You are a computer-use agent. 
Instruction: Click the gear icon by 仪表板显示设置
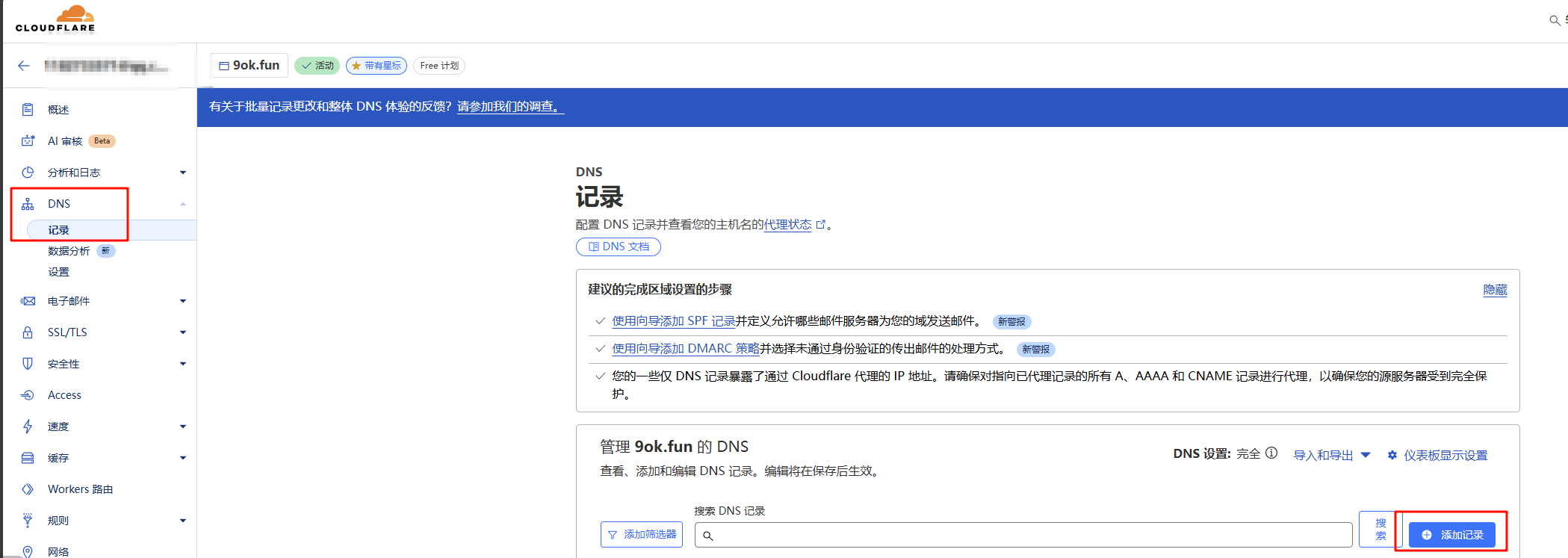coord(1392,455)
